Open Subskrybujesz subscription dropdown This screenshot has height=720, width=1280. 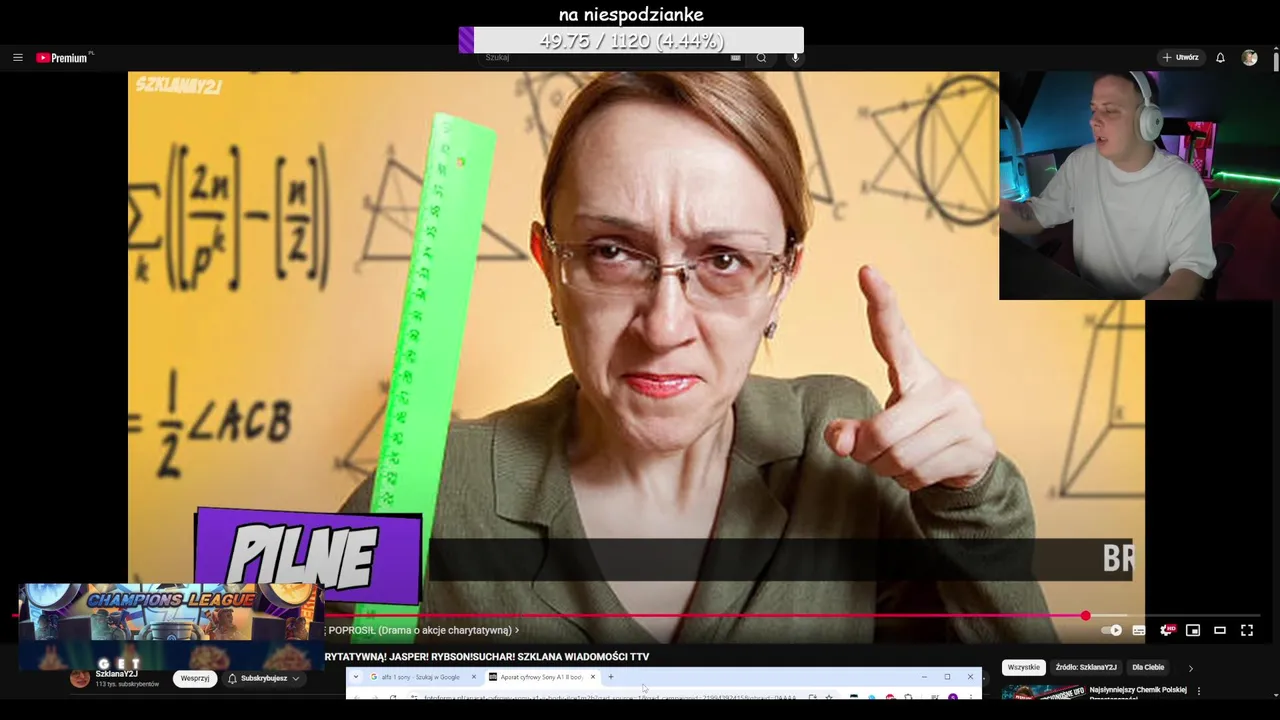point(264,678)
